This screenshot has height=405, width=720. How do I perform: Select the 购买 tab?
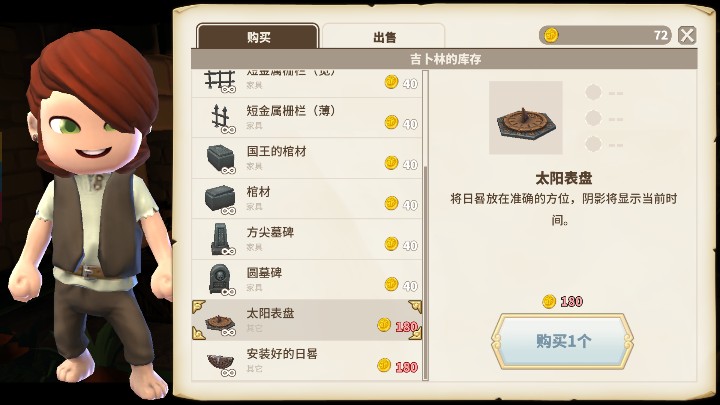(258, 36)
